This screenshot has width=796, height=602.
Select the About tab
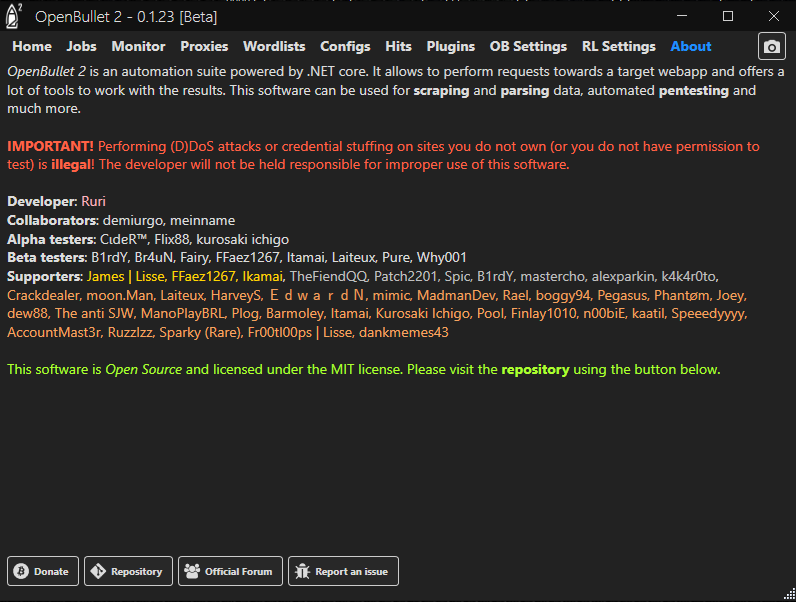pos(691,46)
